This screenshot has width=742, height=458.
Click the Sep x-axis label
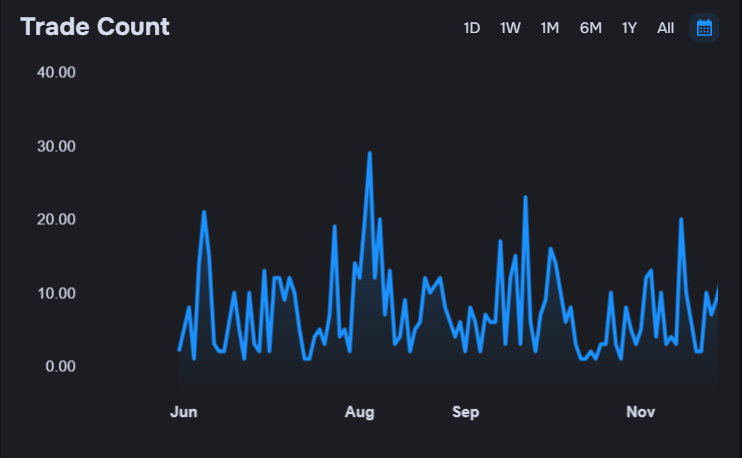click(x=466, y=412)
